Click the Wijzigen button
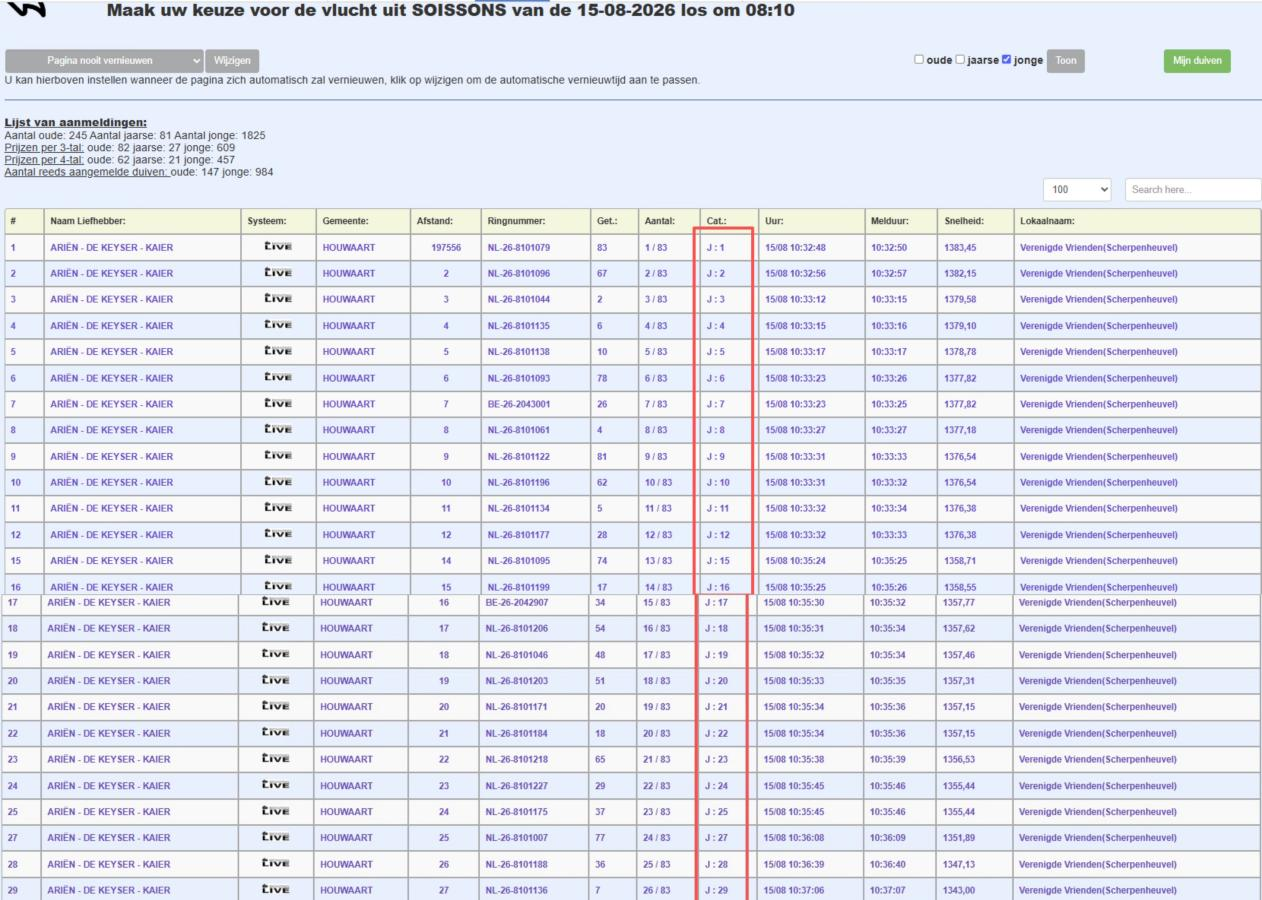The width and height of the screenshot is (1262, 900). point(232,60)
